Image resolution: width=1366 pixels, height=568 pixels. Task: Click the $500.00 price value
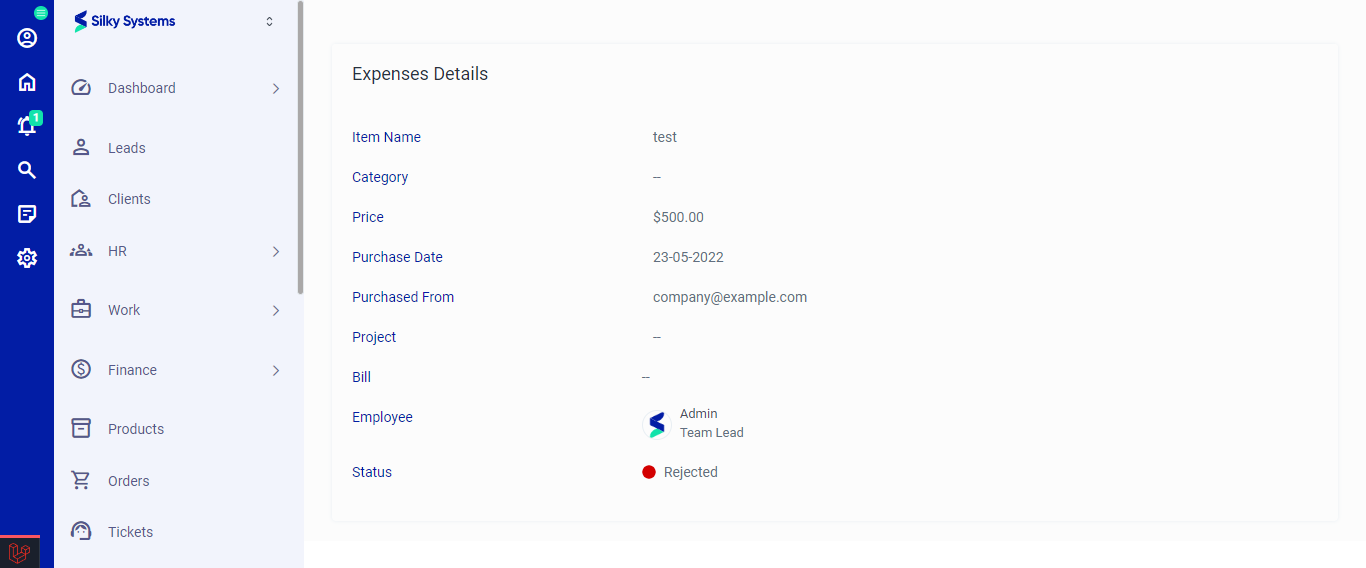(x=678, y=217)
